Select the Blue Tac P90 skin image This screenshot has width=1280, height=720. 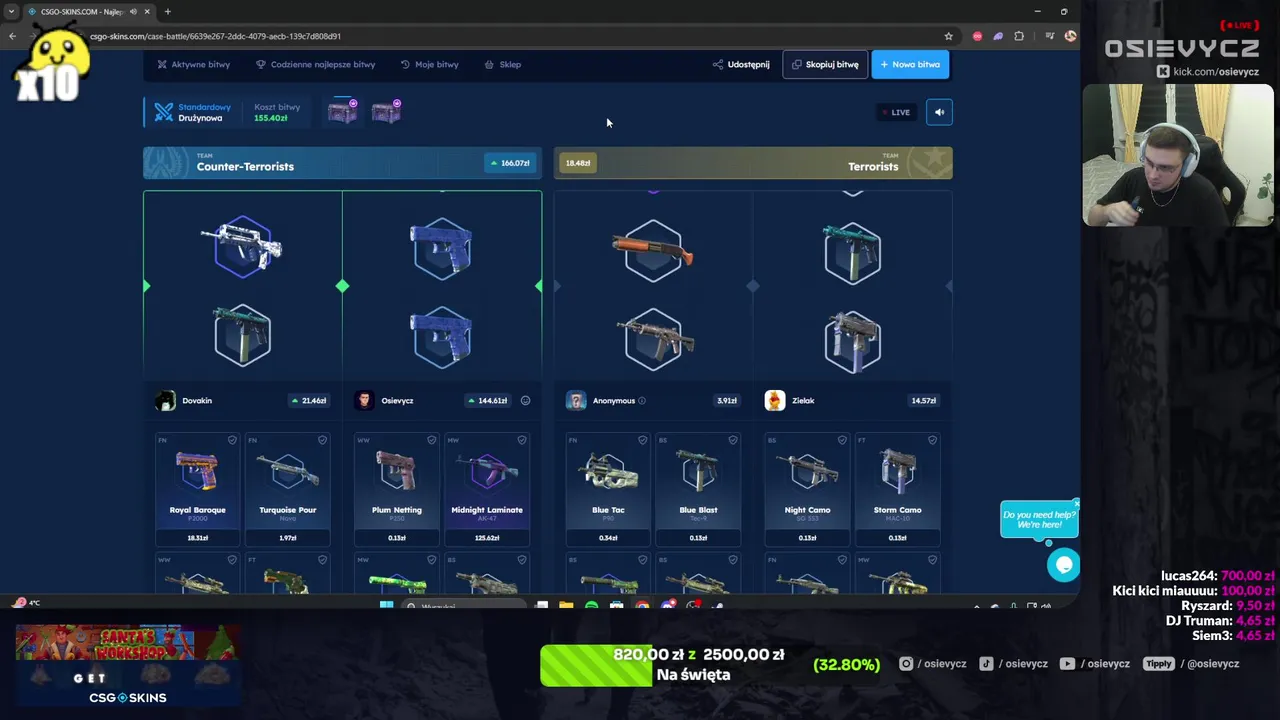click(608, 471)
